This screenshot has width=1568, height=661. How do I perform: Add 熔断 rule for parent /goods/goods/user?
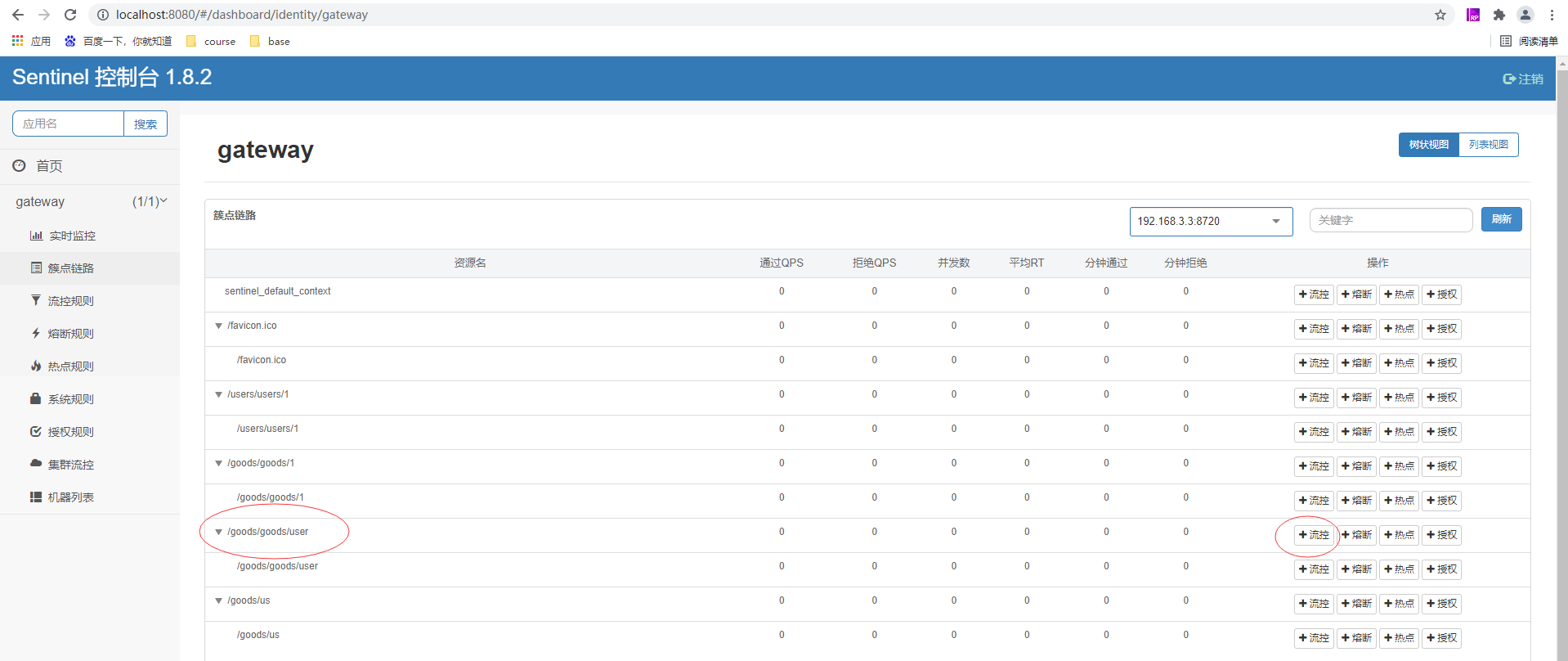coord(1356,535)
